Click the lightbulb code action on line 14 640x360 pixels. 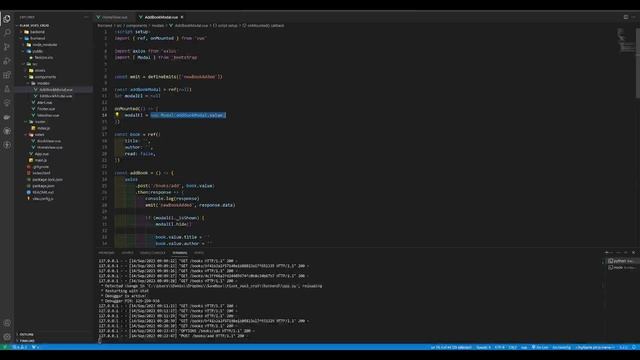pyautogui.click(x=117, y=115)
